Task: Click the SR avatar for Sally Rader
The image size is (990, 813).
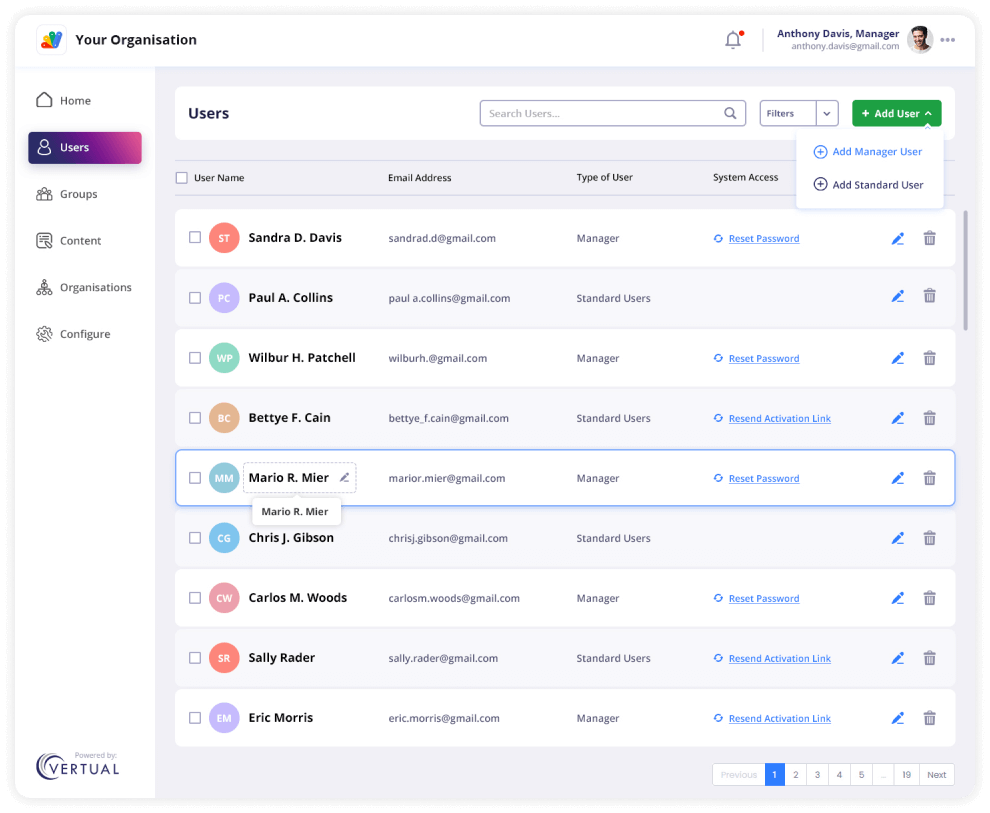Action: pos(224,658)
